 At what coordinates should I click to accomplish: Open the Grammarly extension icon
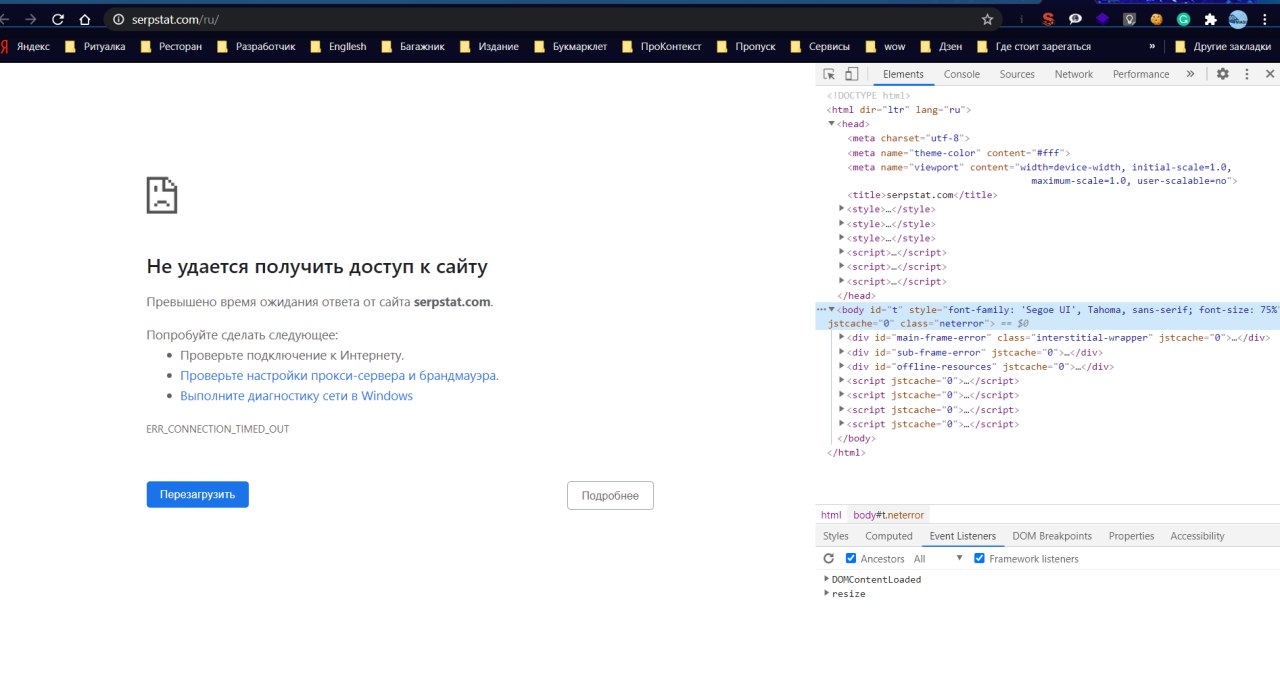(x=1183, y=19)
